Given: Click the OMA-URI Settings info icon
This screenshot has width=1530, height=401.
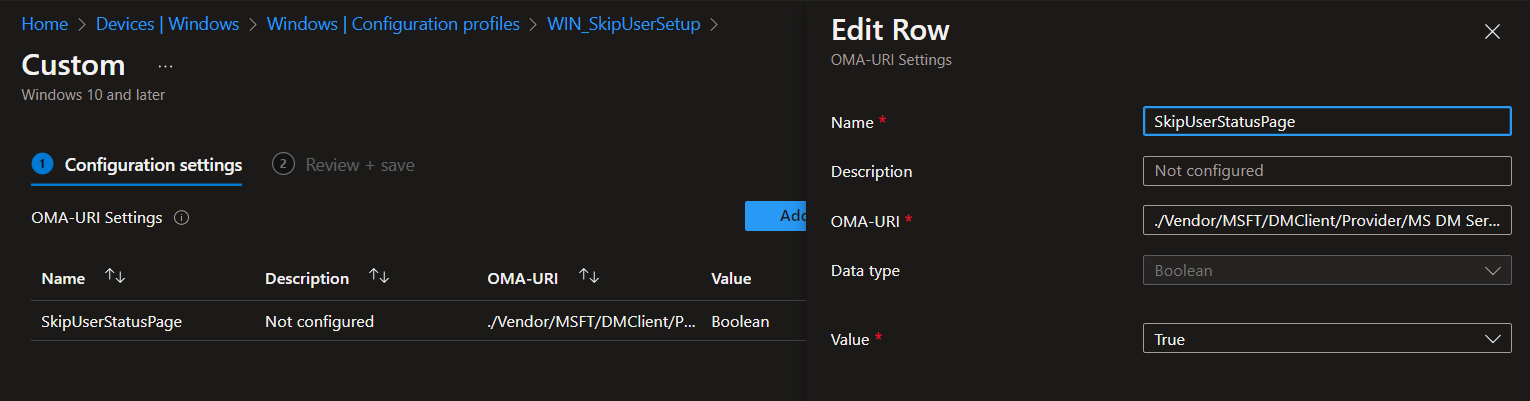Looking at the screenshot, I should (181, 218).
